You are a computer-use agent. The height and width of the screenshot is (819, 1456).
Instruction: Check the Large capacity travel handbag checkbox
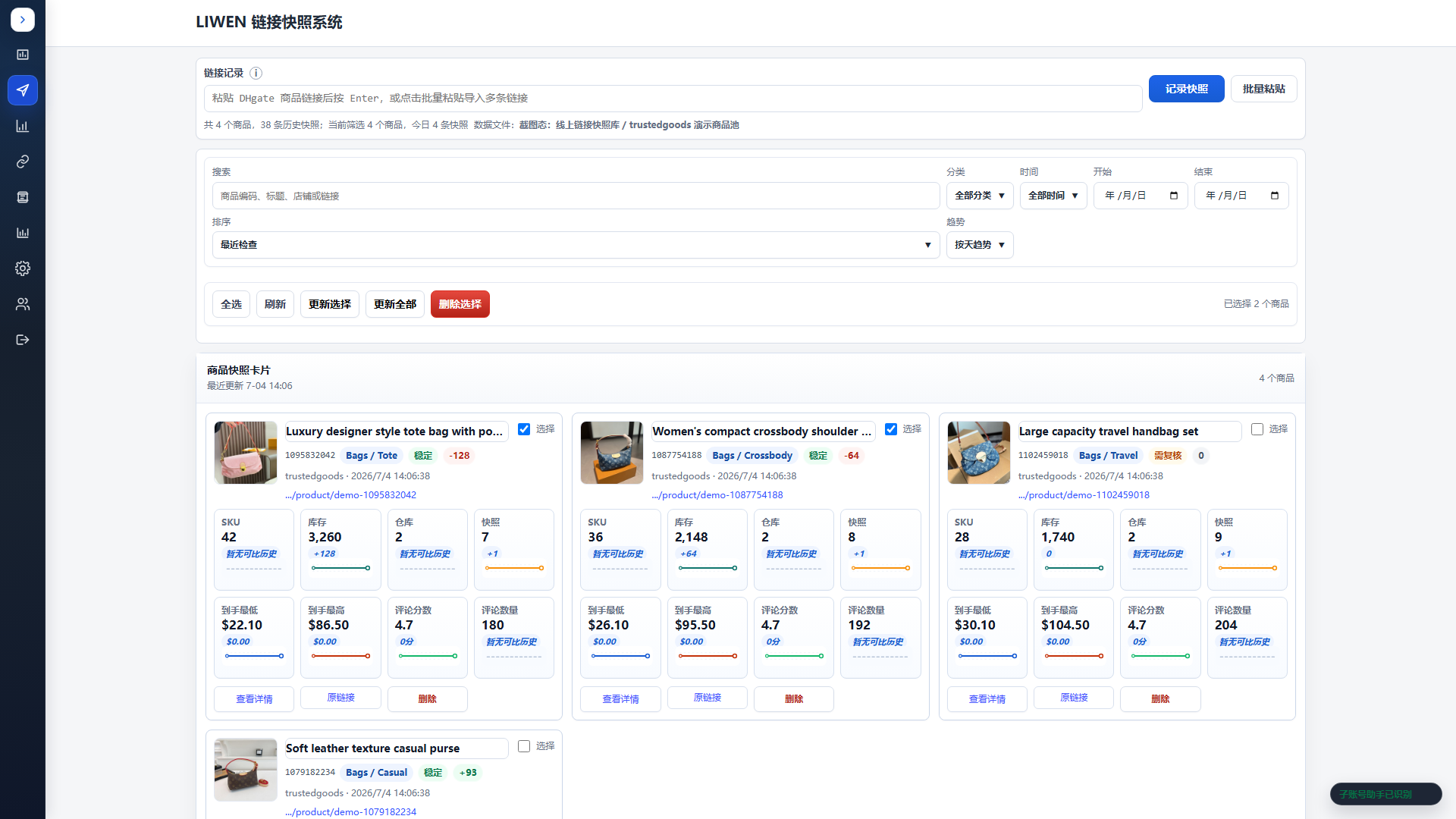tap(1257, 429)
